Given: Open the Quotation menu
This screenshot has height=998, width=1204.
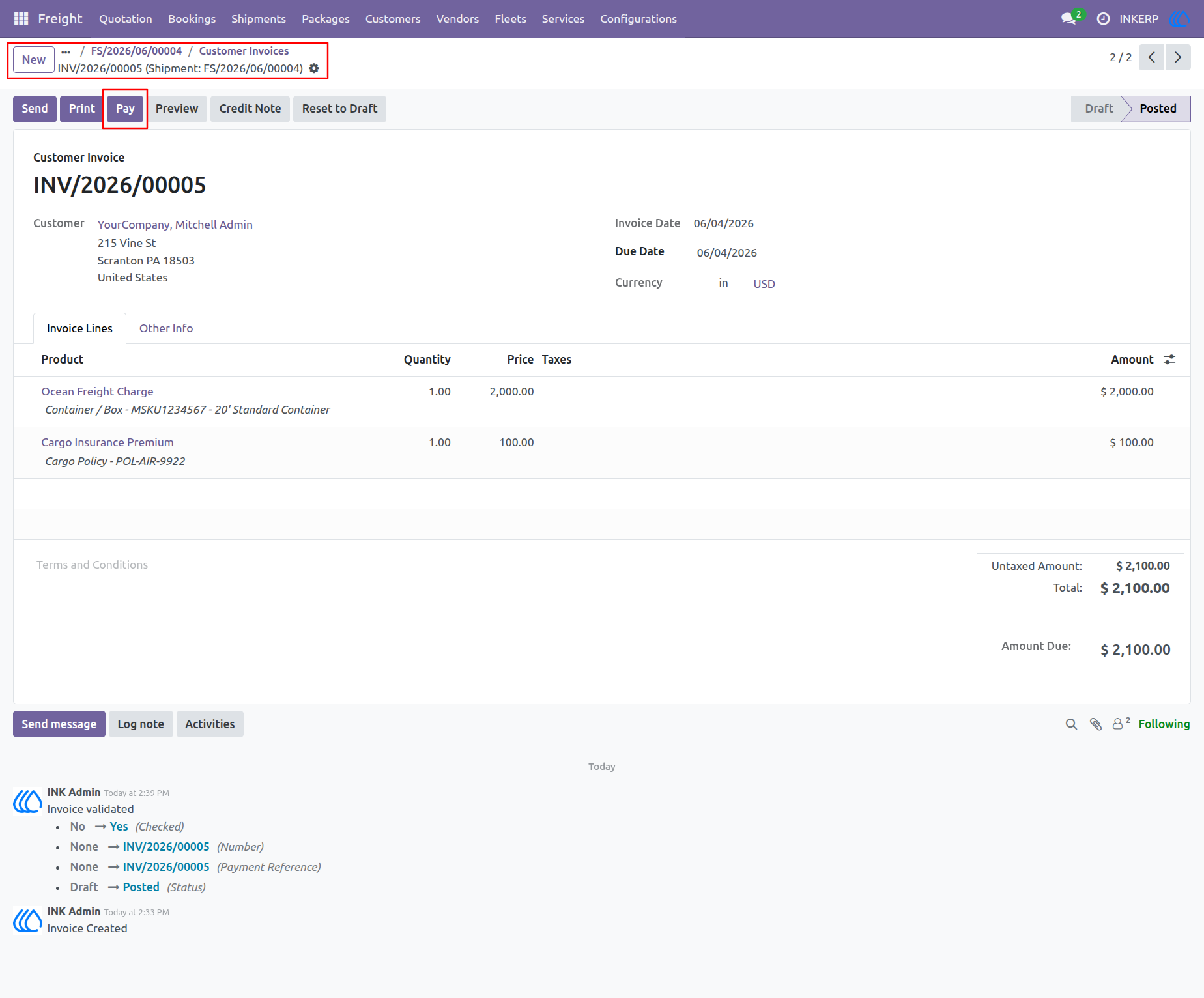Looking at the screenshot, I should 126,19.
